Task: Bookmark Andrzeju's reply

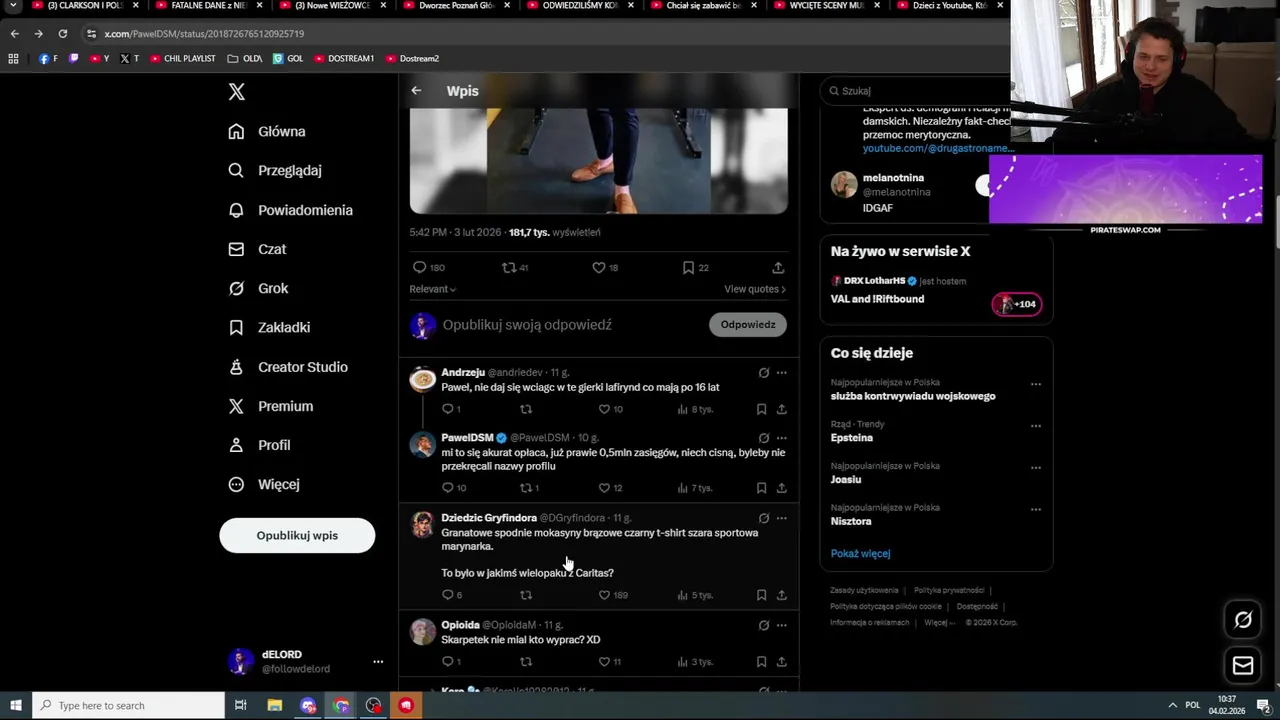Action: pos(761,409)
